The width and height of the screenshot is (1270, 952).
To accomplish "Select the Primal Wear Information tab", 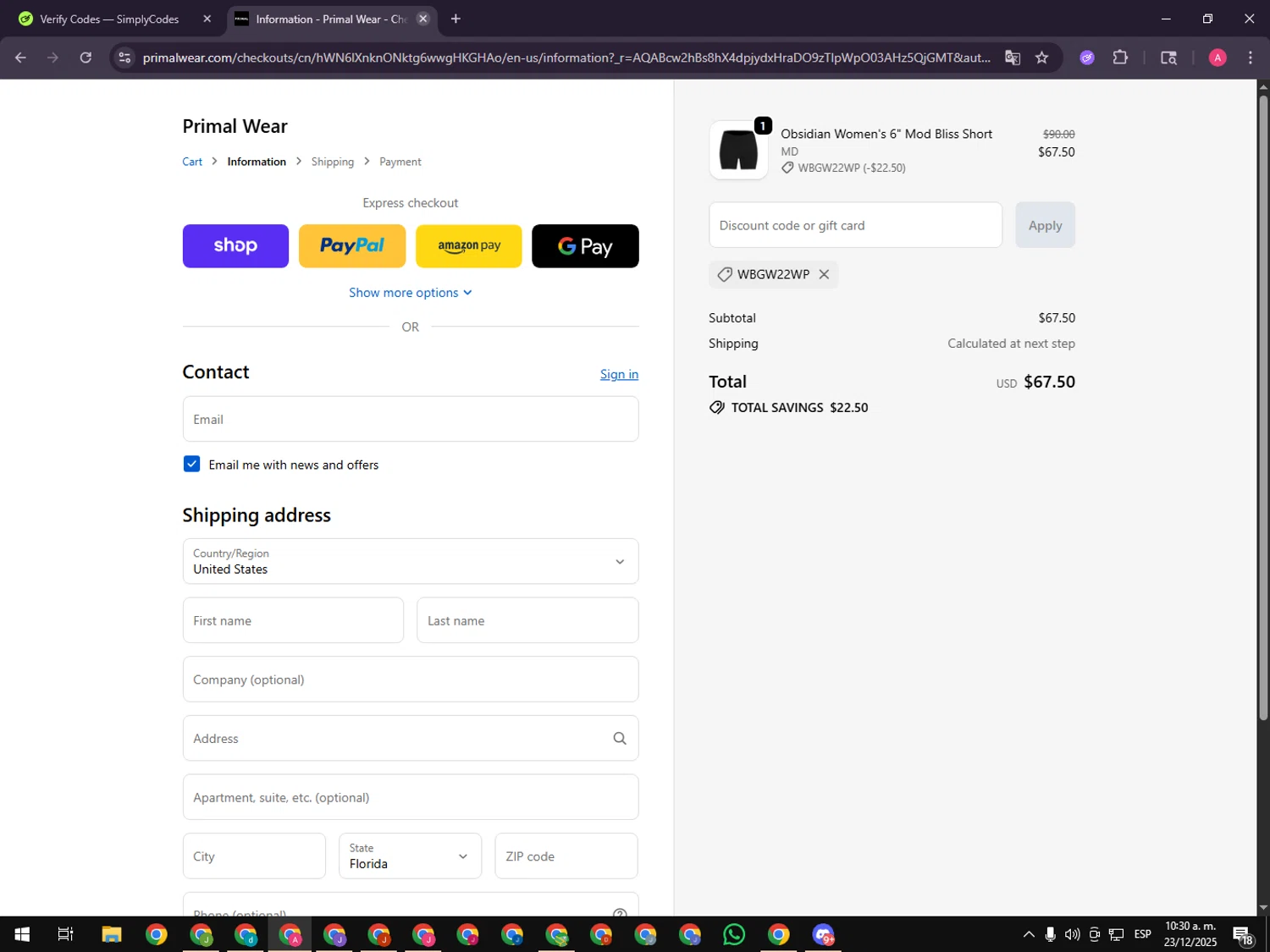I will point(332,19).
